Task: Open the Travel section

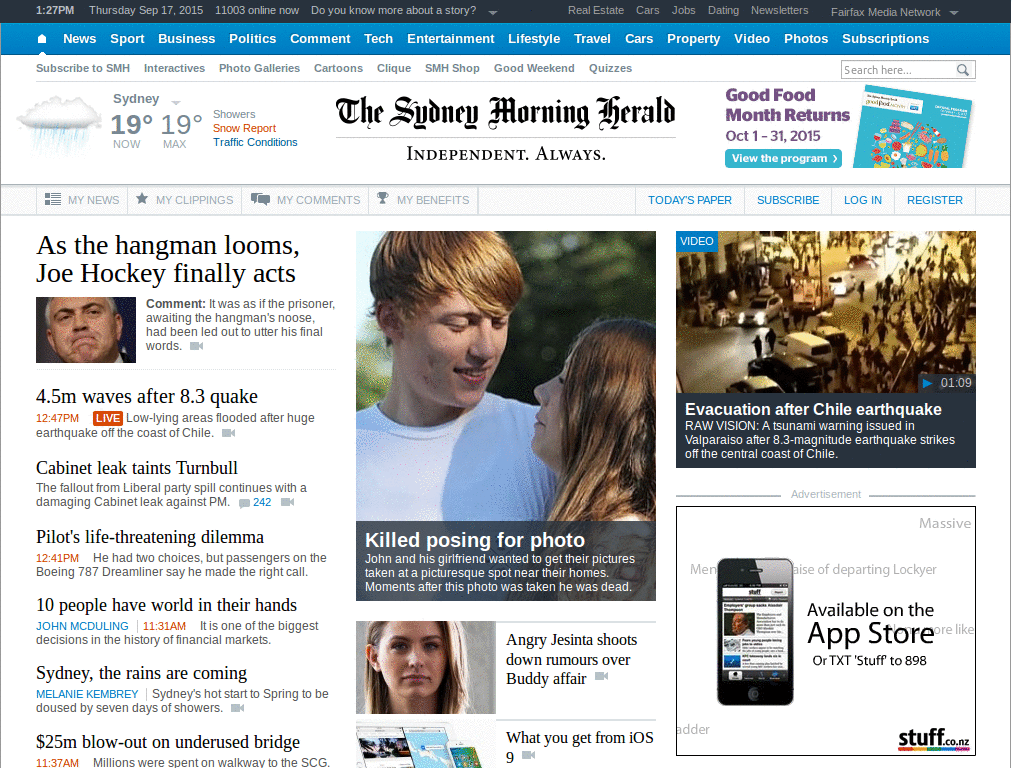Action: 592,39
